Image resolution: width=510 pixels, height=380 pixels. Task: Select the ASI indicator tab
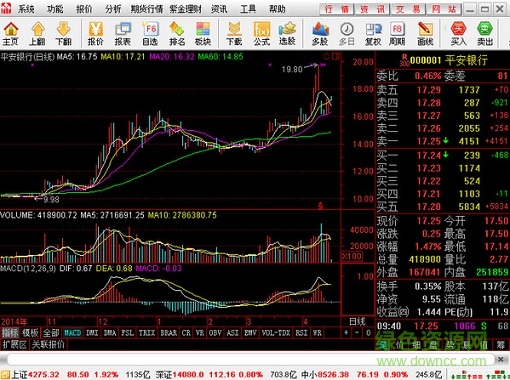pyautogui.click(x=233, y=333)
